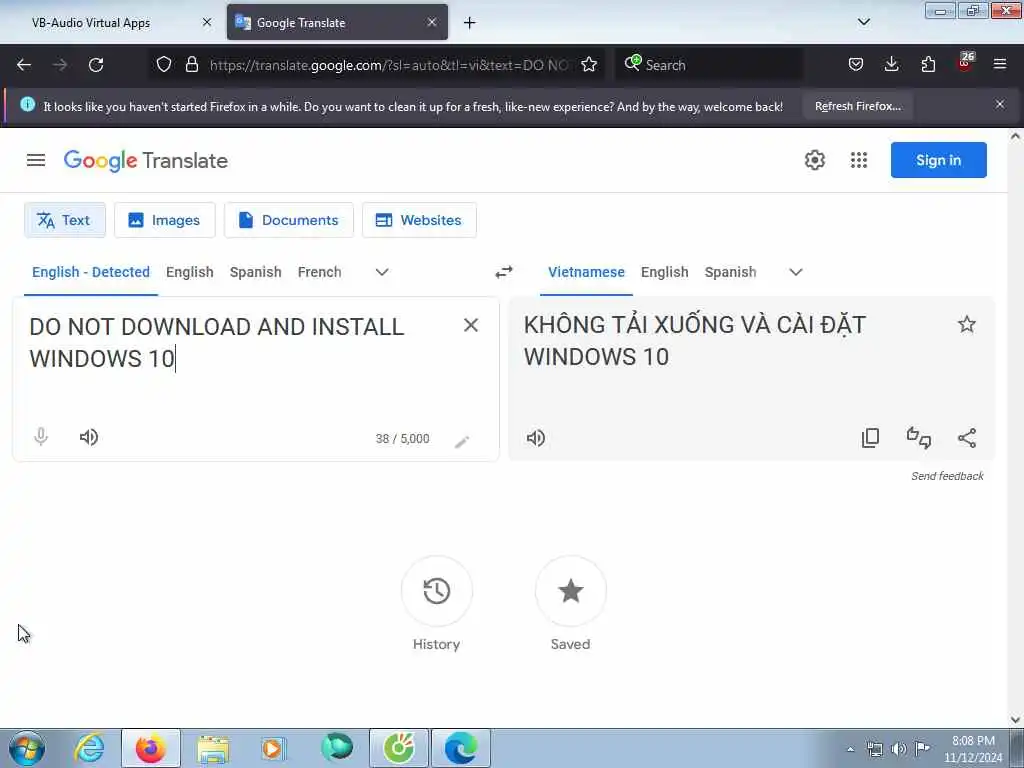List all open tabs chevron
This screenshot has width=1024, height=768.
click(863, 22)
